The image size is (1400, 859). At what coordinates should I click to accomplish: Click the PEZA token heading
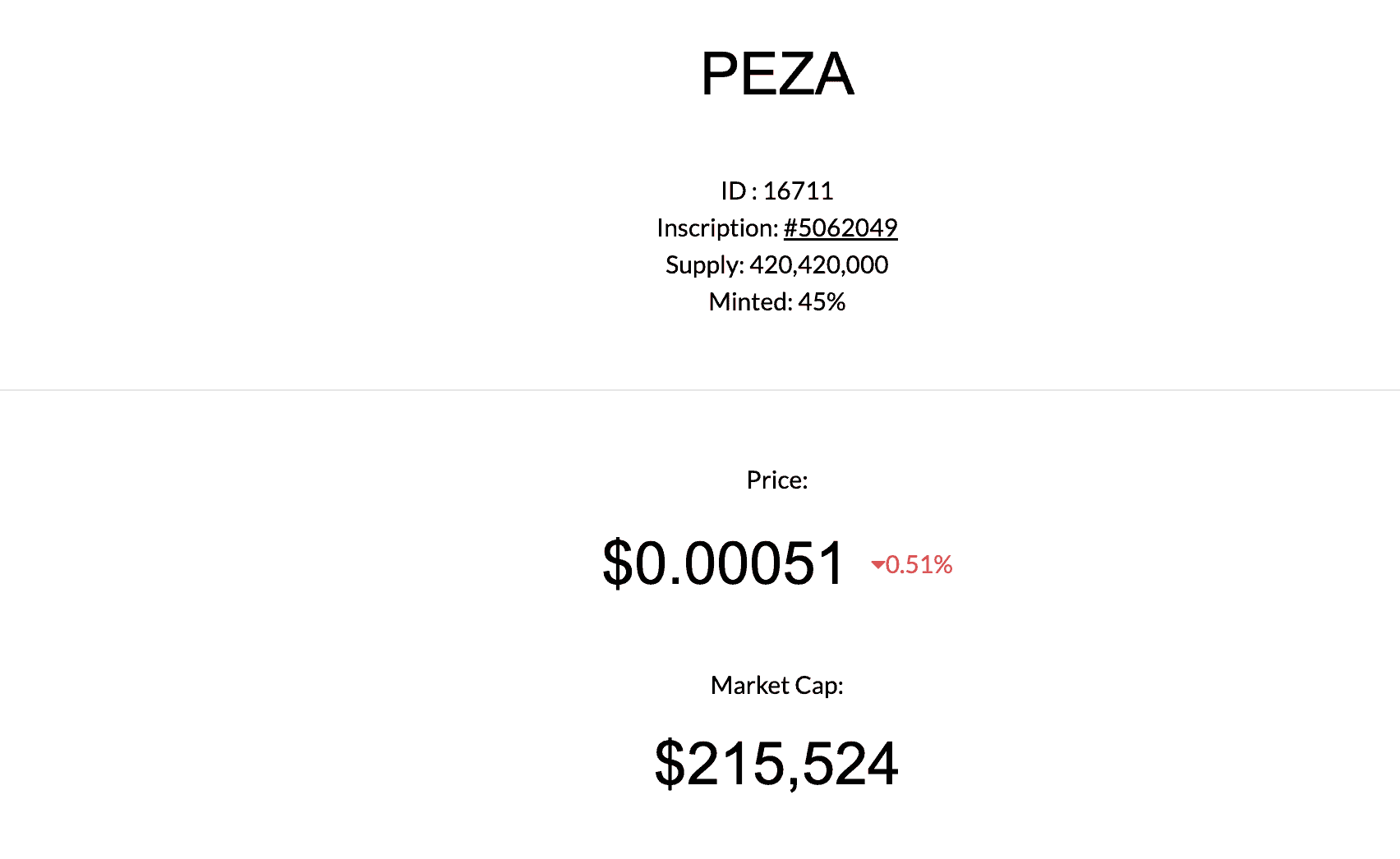tap(777, 74)
